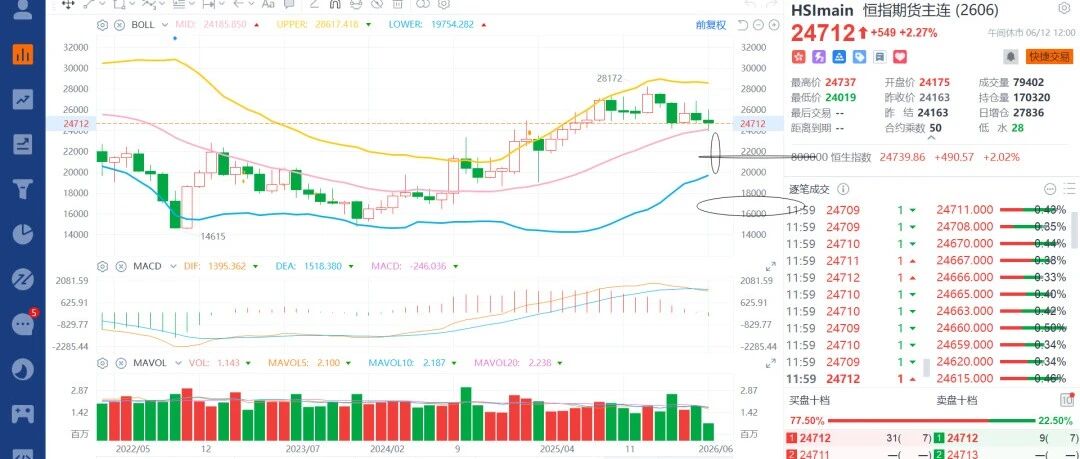Screen dimensions: 1080x459
Task: Open the game controller sidebar icon
Action: click(x=22, y=414)
